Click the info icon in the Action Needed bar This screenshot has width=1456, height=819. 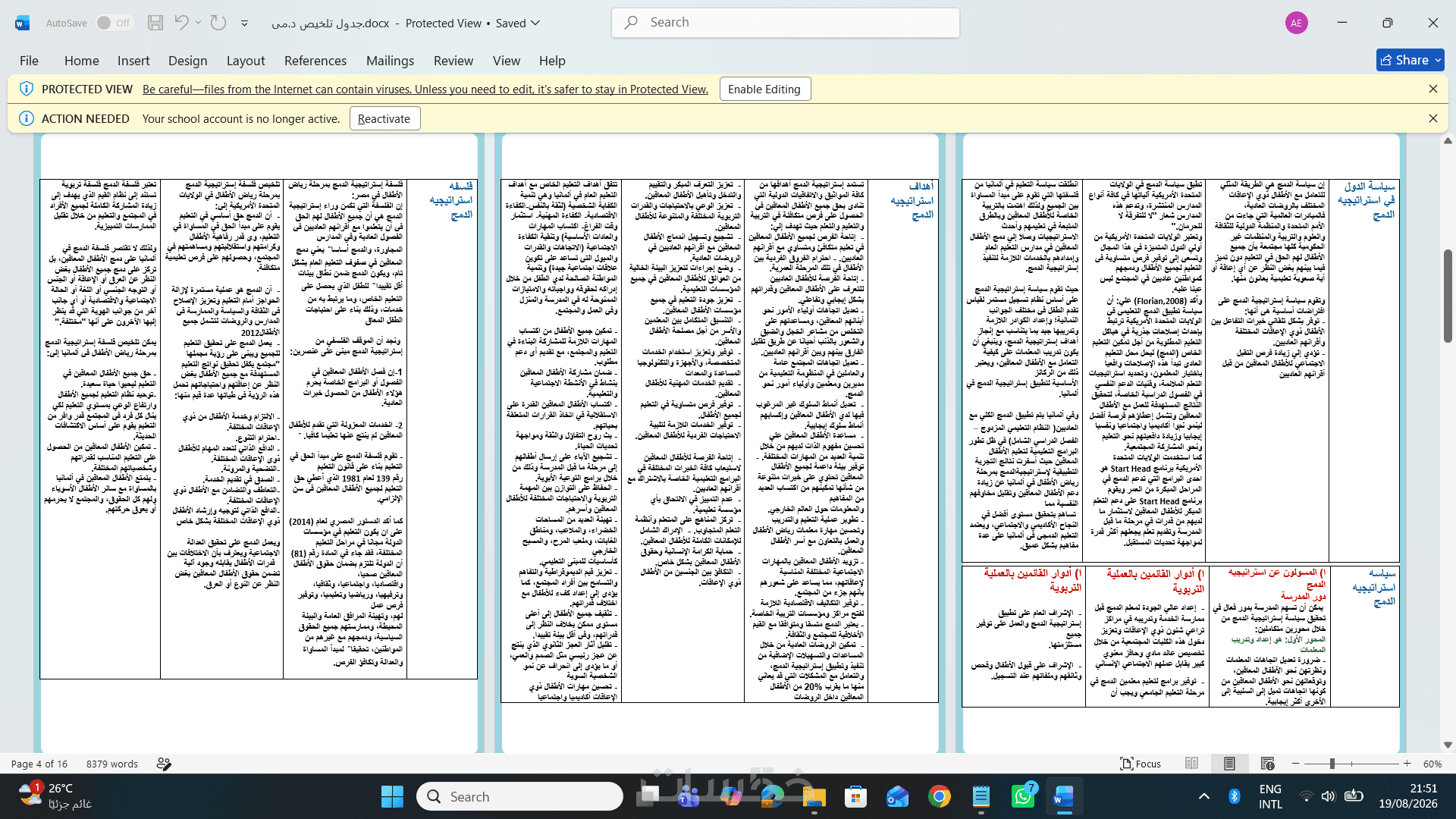pyautogui.click(x=27, y=118)
